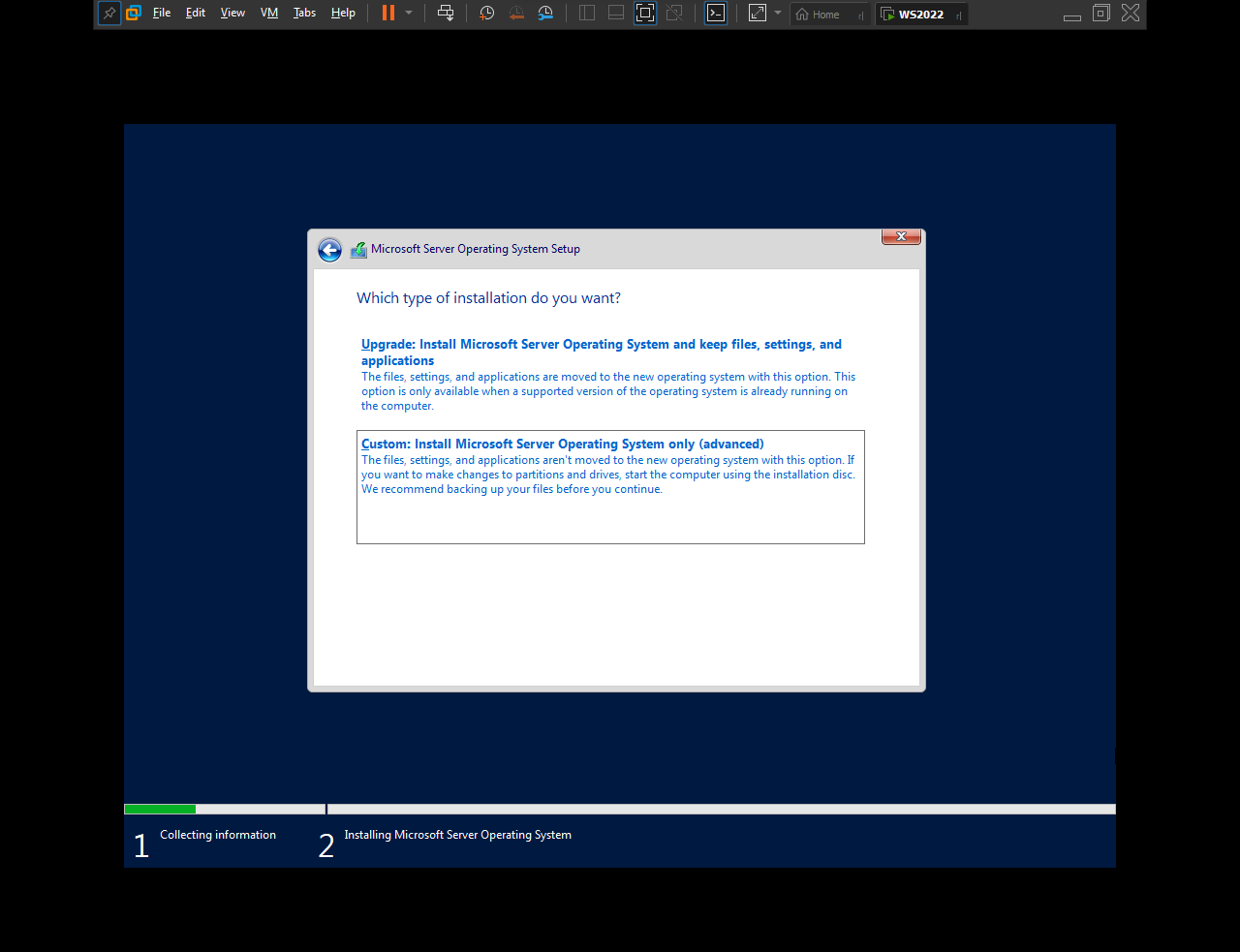Open the Edit menu
This screenshot has height=952, width=1240.
tap(196, 14)
